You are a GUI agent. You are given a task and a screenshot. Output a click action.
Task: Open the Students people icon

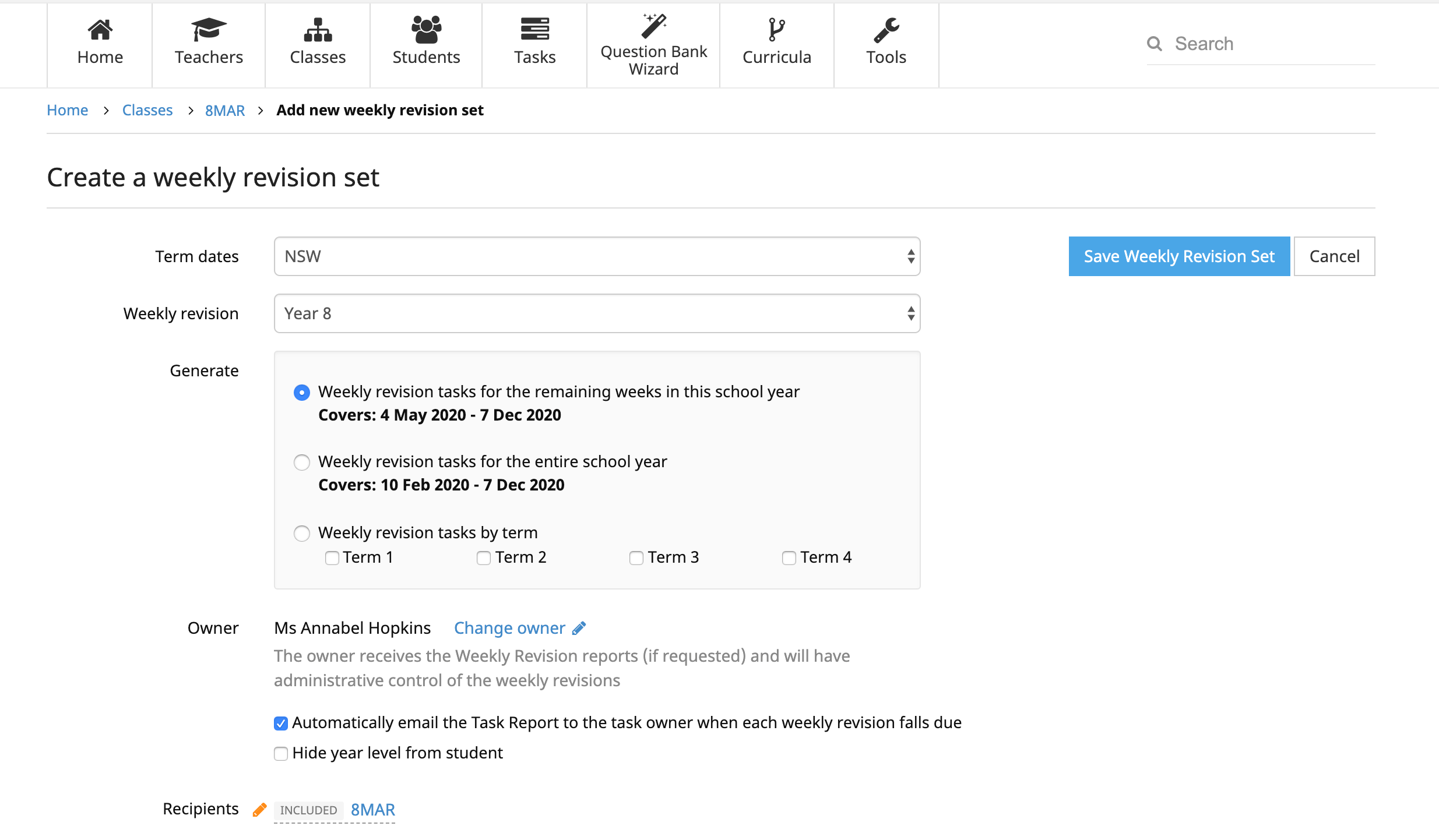[426, 29]
